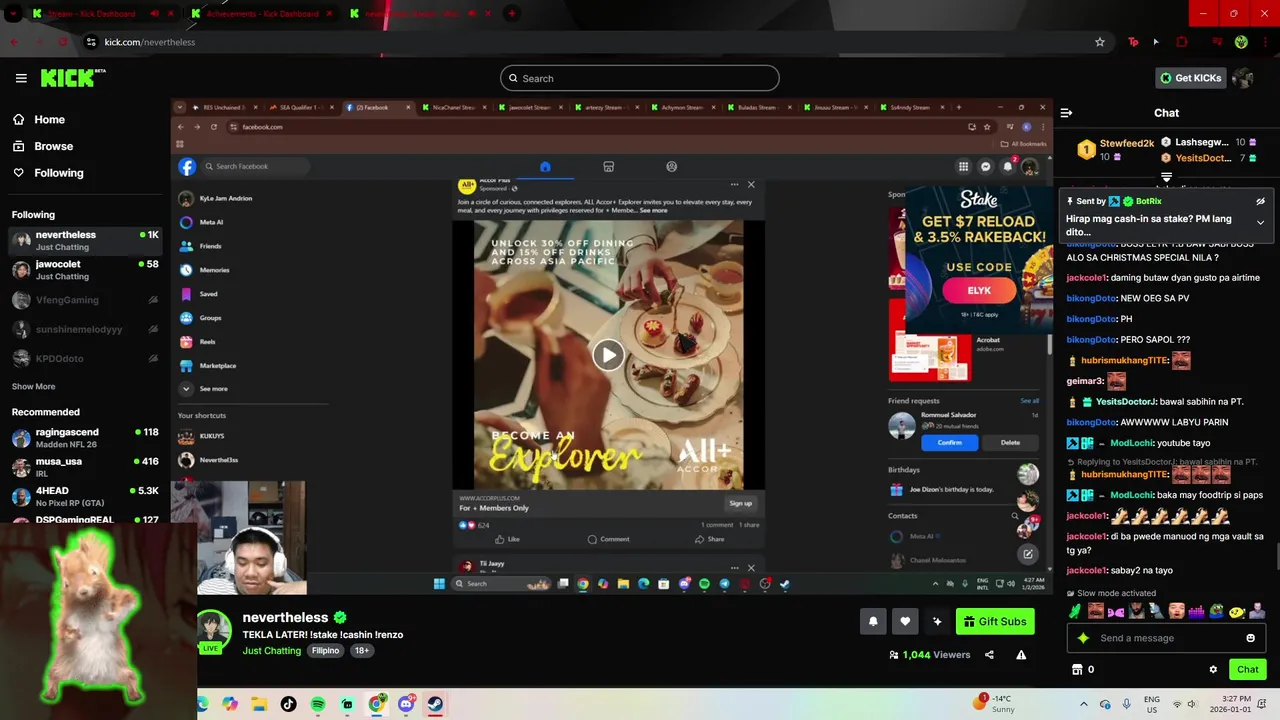The width and height of the screenshot is (1280, 720).
Task: Select nevertheless in Following list
Action: click(84, 241)
